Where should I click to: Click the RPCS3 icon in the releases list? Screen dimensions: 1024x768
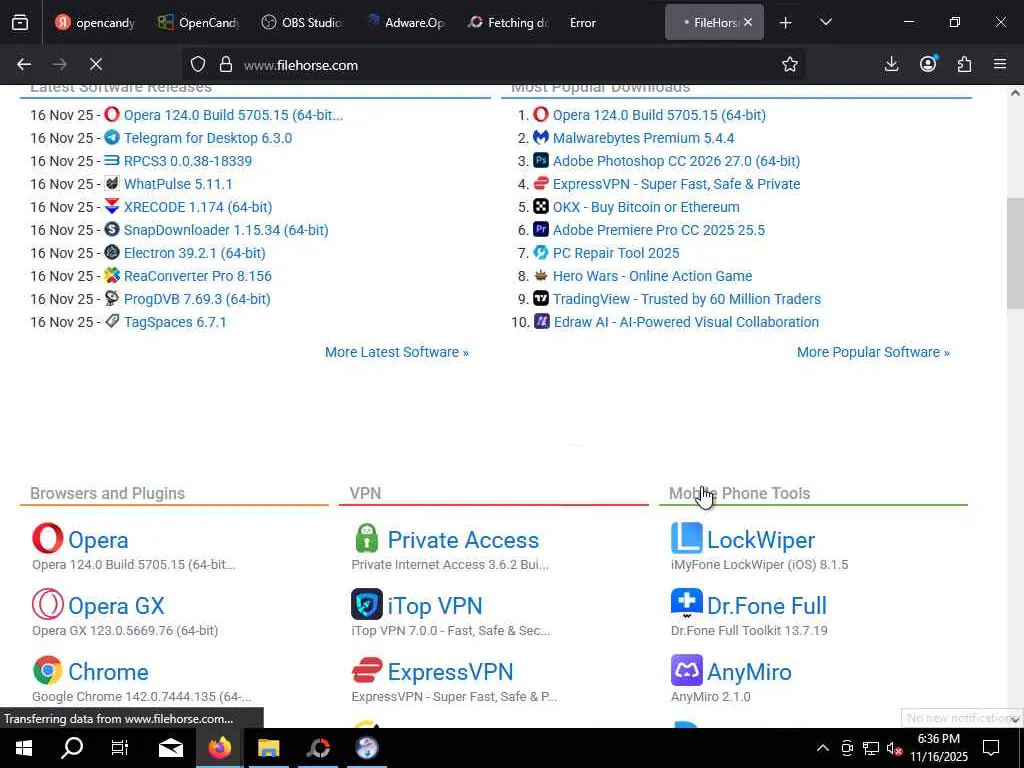click(112, 161)
